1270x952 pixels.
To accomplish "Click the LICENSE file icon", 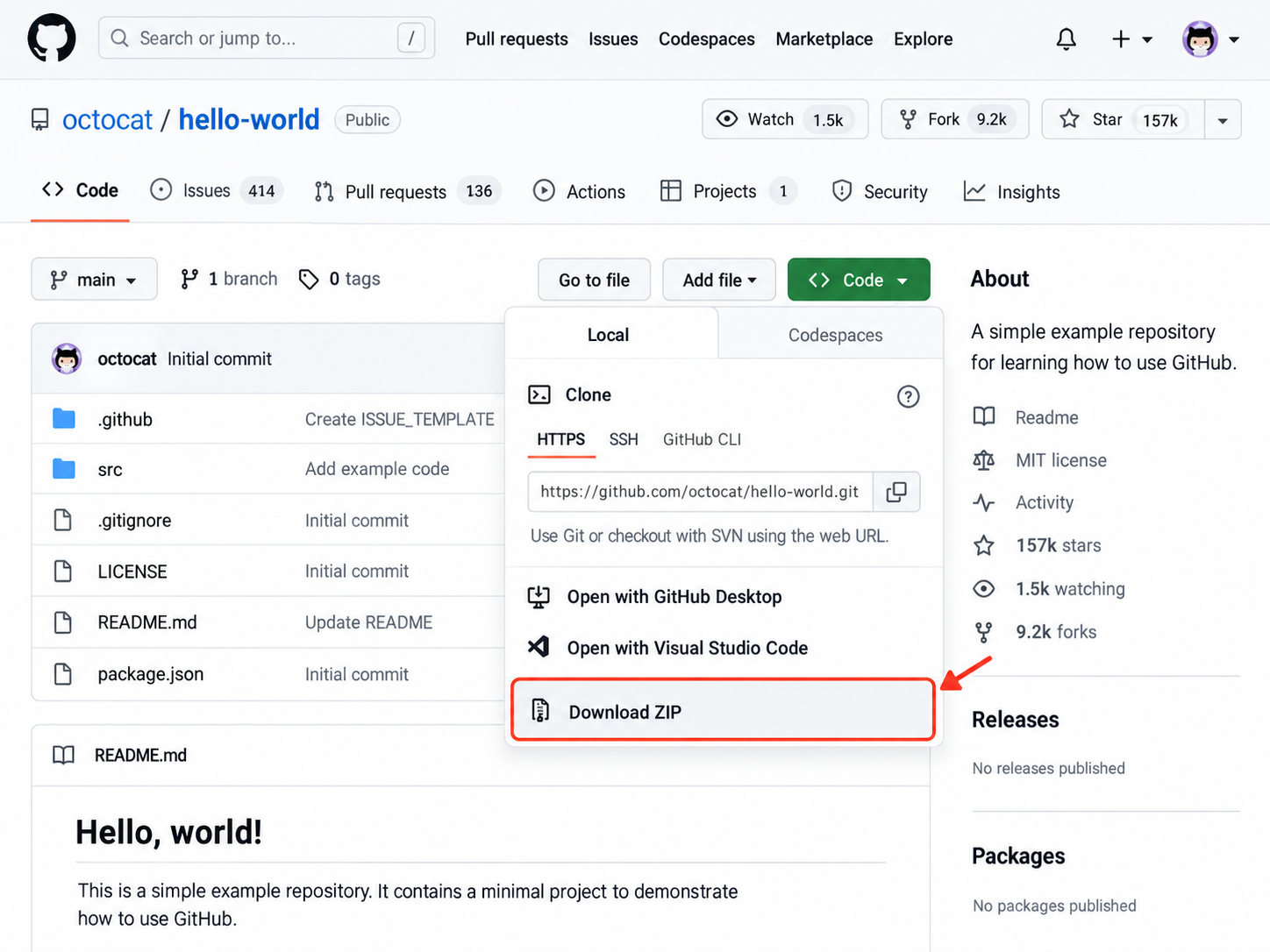I will (63, 572).
